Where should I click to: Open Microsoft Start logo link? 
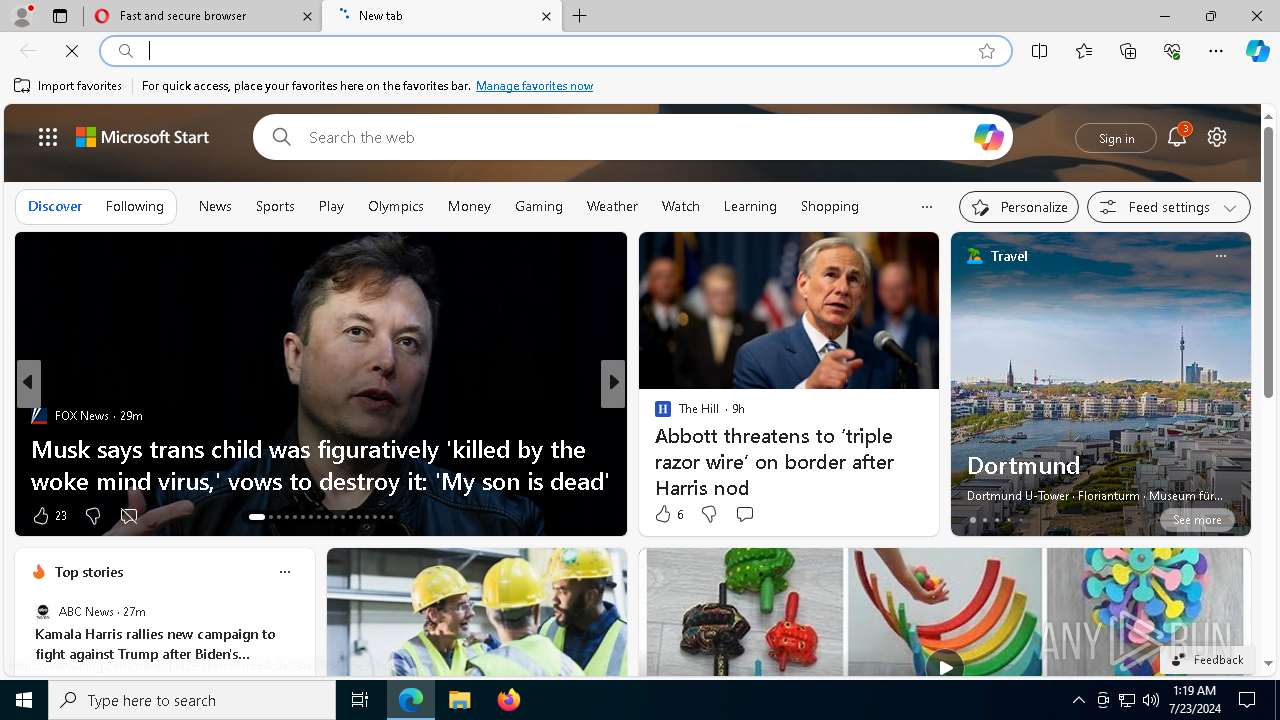143,137
